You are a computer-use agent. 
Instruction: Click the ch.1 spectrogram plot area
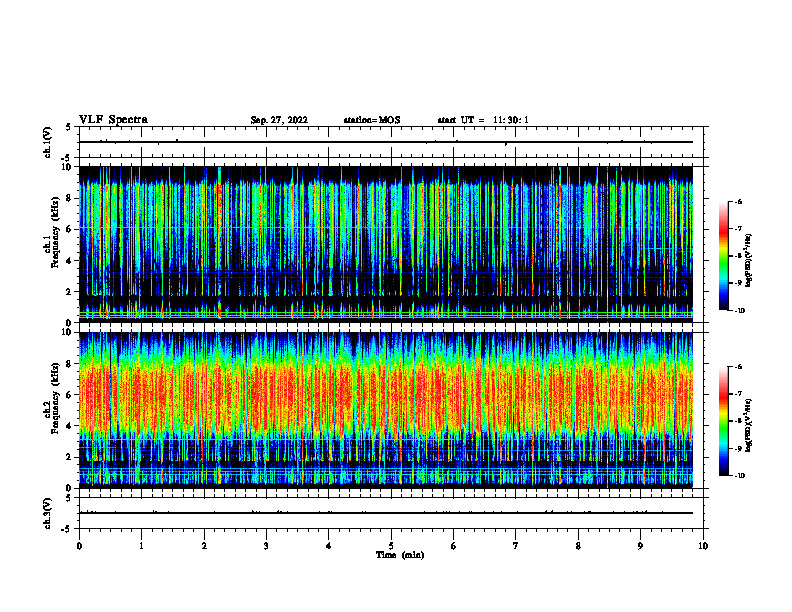386,244
